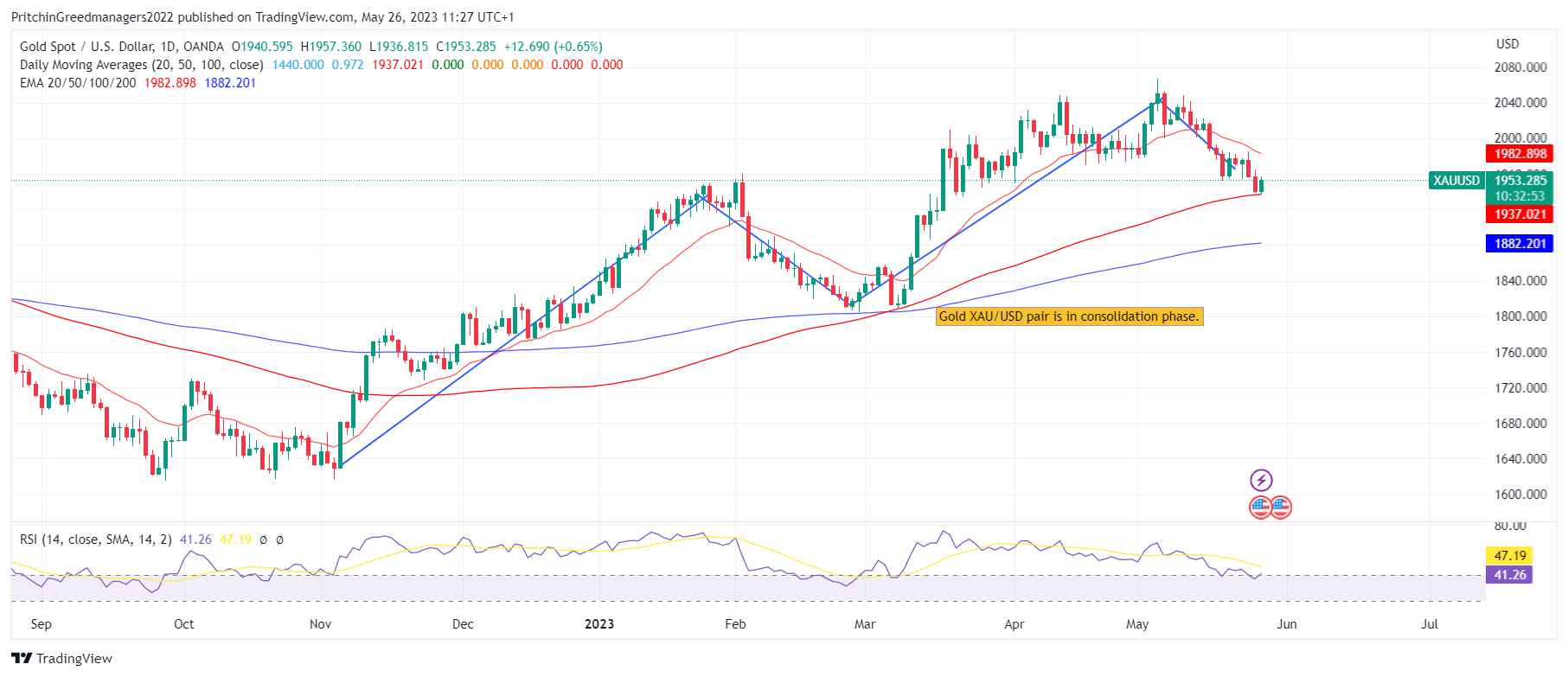Click the 80.00 RSI scale tick
The image size is (1568, 677).
coord(1510,526)
